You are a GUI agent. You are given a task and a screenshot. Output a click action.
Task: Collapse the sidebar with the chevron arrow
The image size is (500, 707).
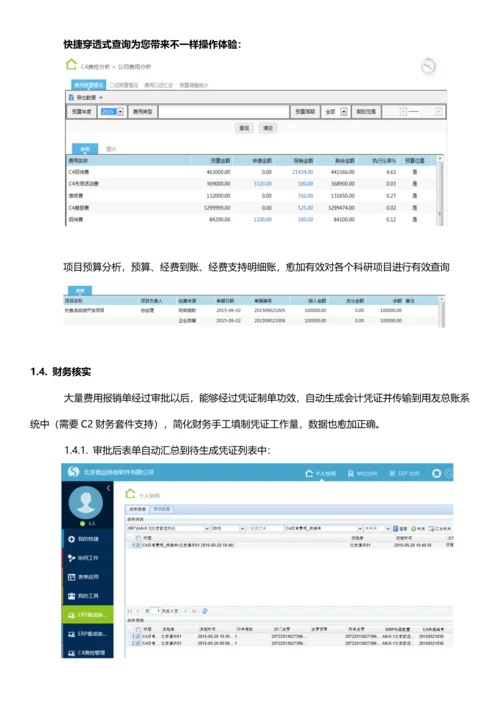tap(108, 488)
